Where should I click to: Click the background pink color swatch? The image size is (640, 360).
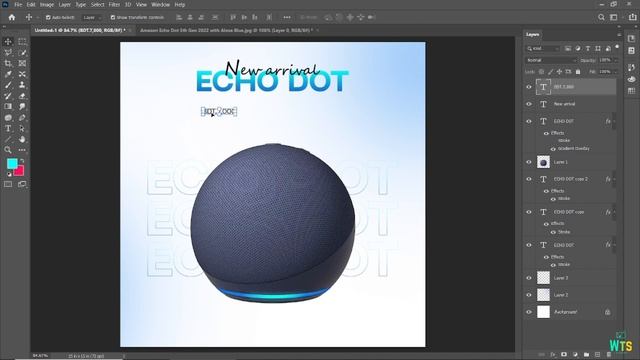20,171
